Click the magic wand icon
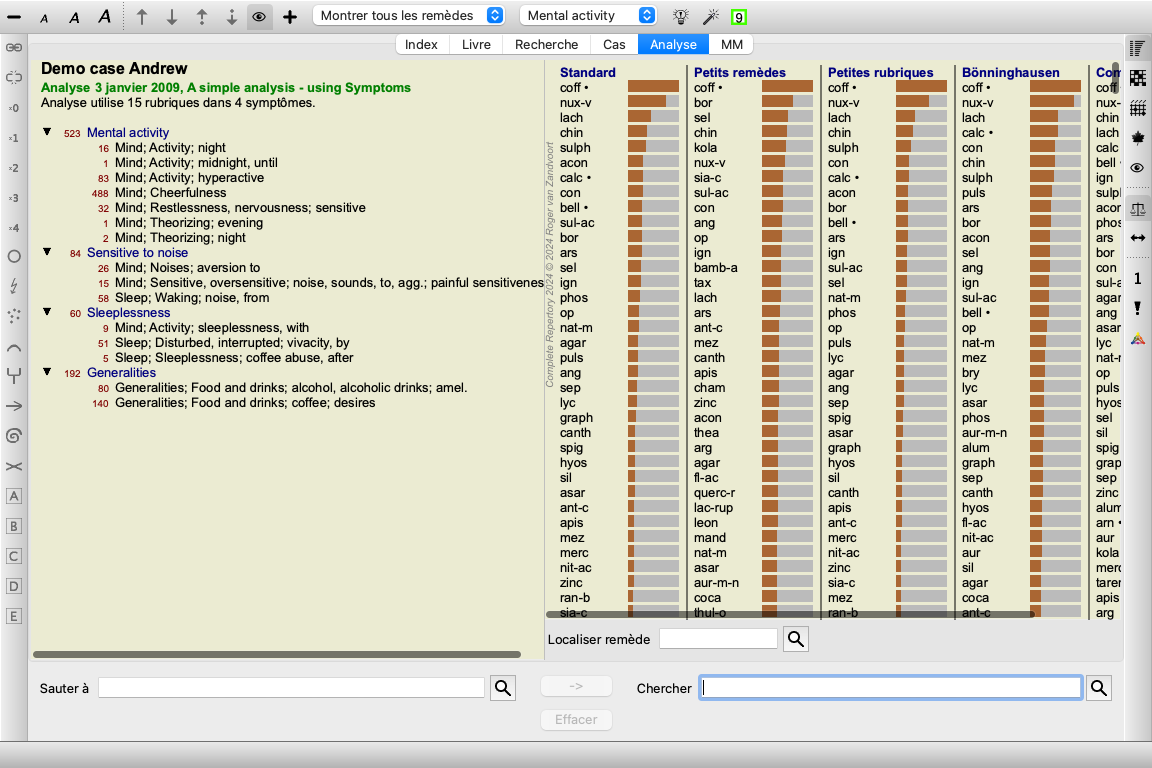Screen dimensions: 1152x768 (x=710, y=16)
